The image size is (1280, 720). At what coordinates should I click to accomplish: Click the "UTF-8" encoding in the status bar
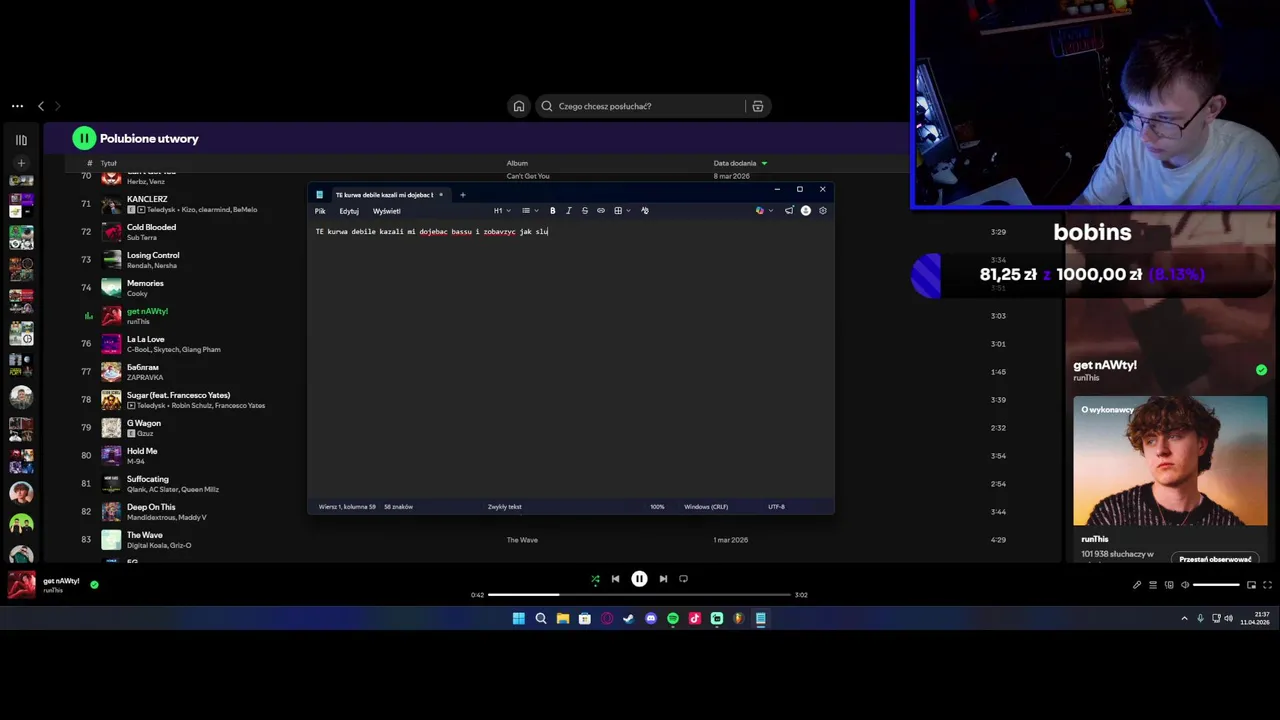[776, 507]
